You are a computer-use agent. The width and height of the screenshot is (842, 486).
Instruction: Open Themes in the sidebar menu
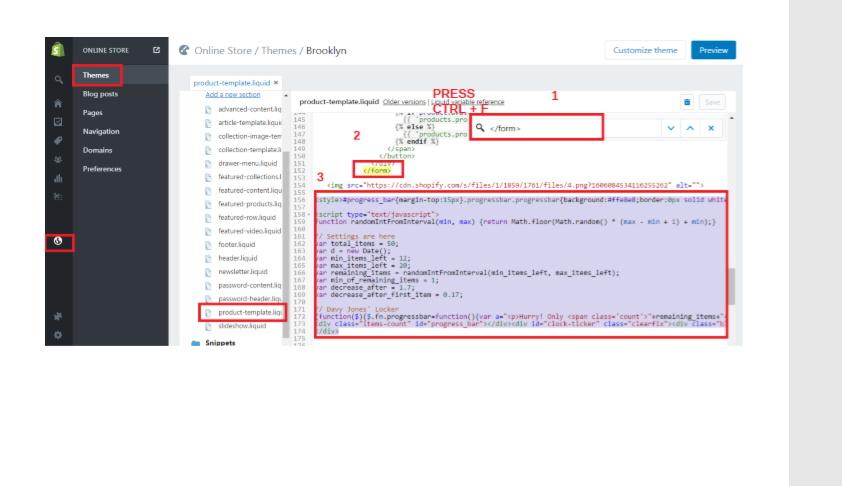[x=96, y=75]
